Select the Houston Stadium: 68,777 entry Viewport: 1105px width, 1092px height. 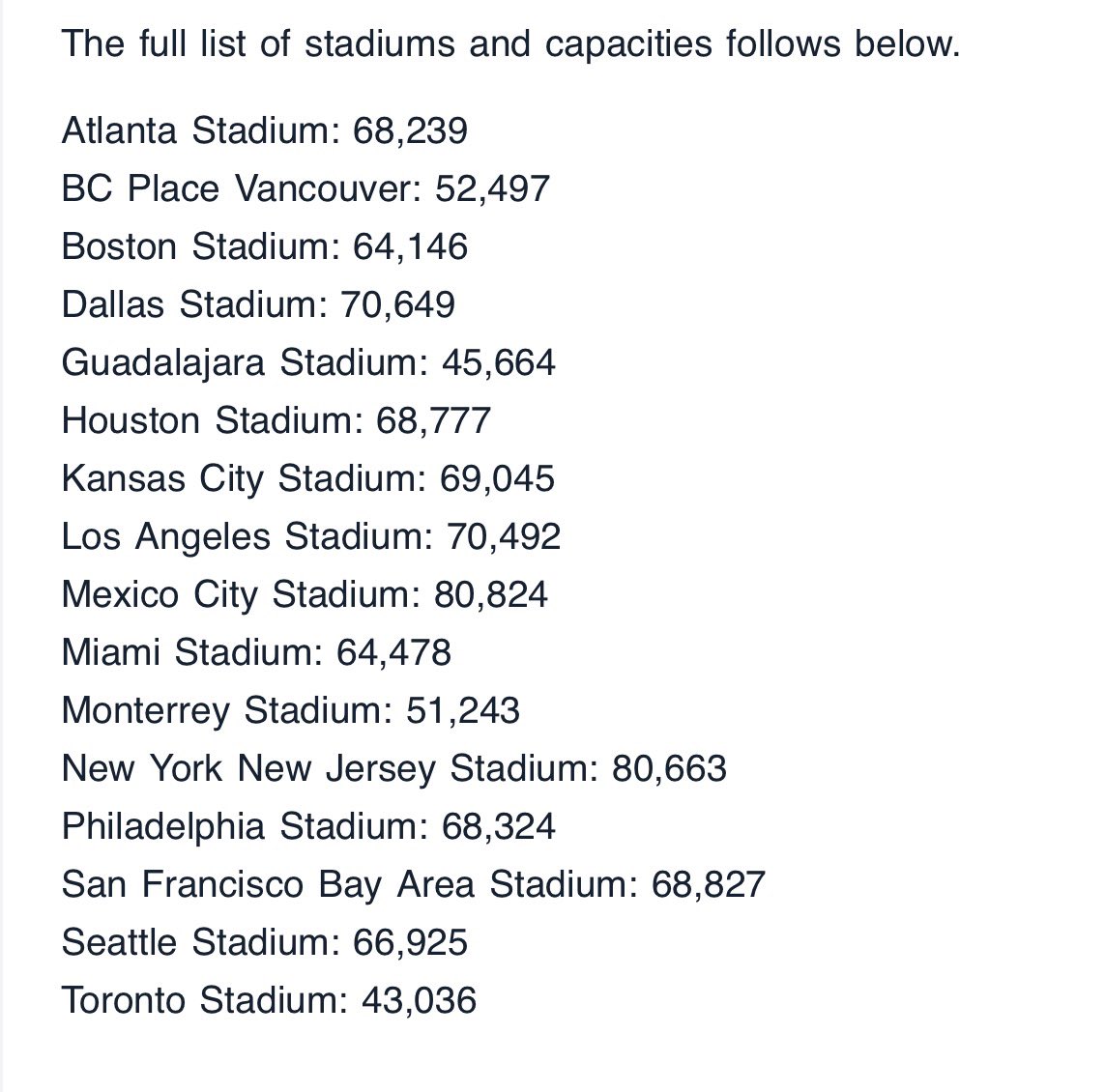pos(276,420)
